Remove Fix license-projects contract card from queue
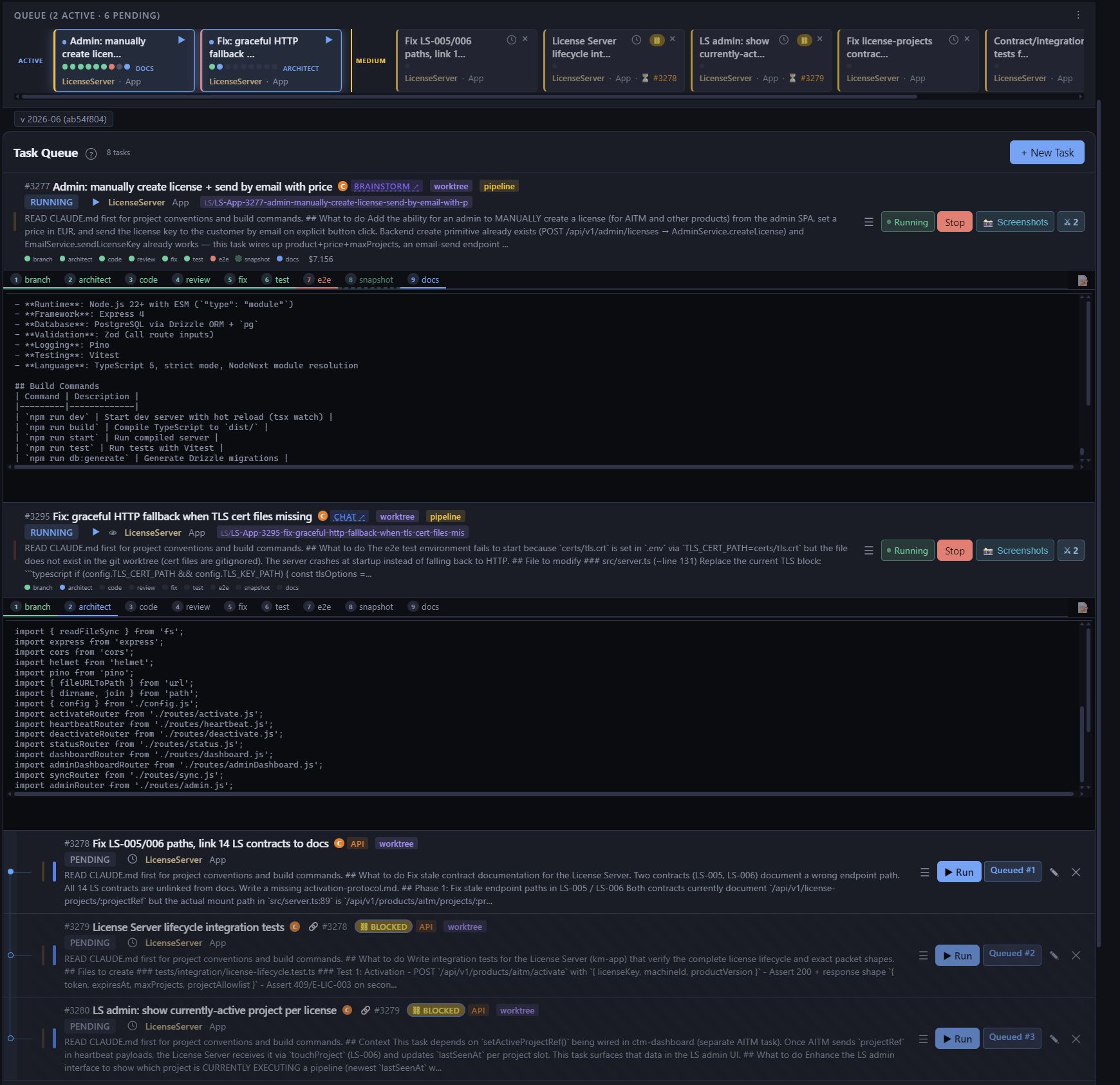The height and width of the screenshot is (1085, 1120). pos(967,39)
